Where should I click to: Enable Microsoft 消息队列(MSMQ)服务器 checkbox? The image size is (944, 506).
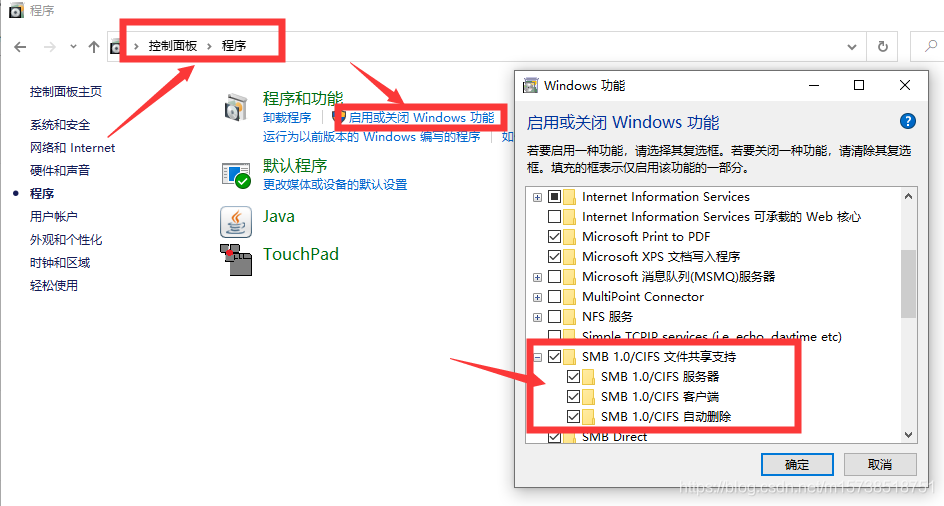[x=554, y=276]
